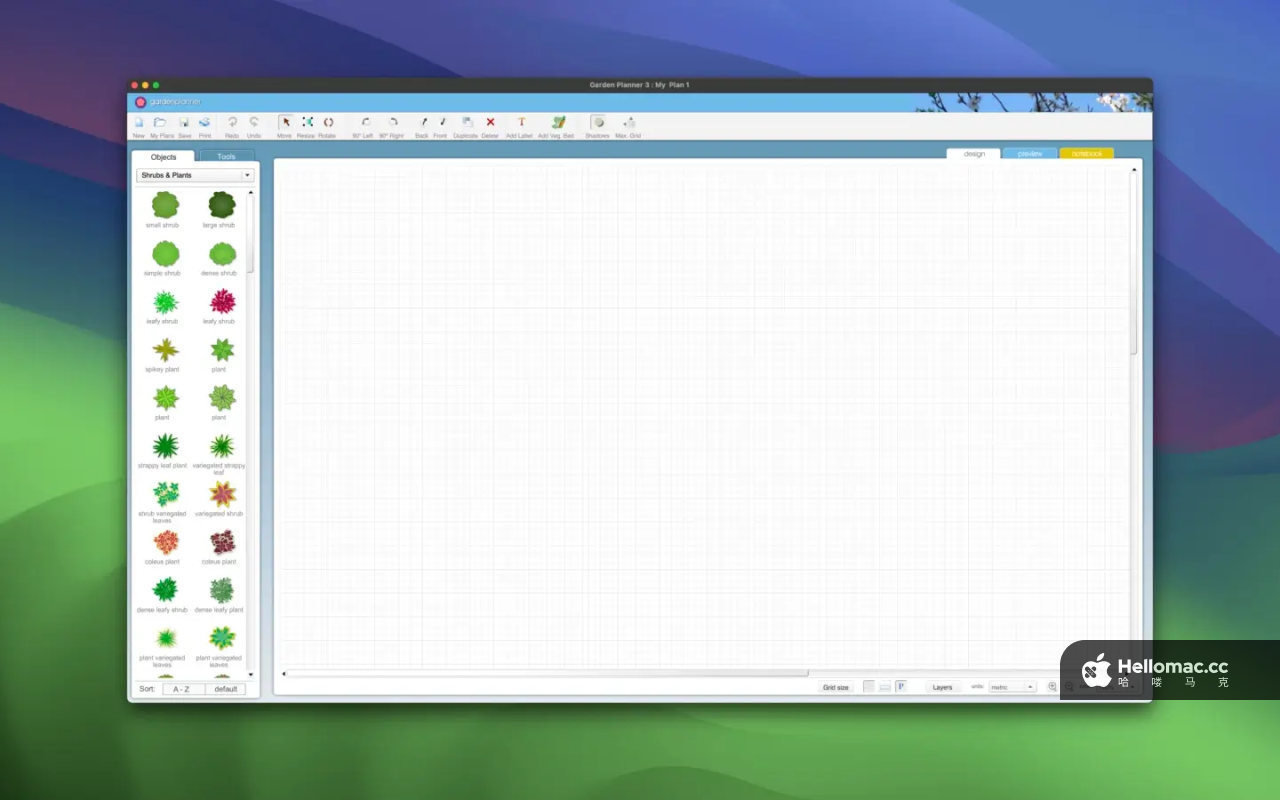Pick the simple shrub object
This screenshot has width=1280, height=800.
tap(164, 254)
